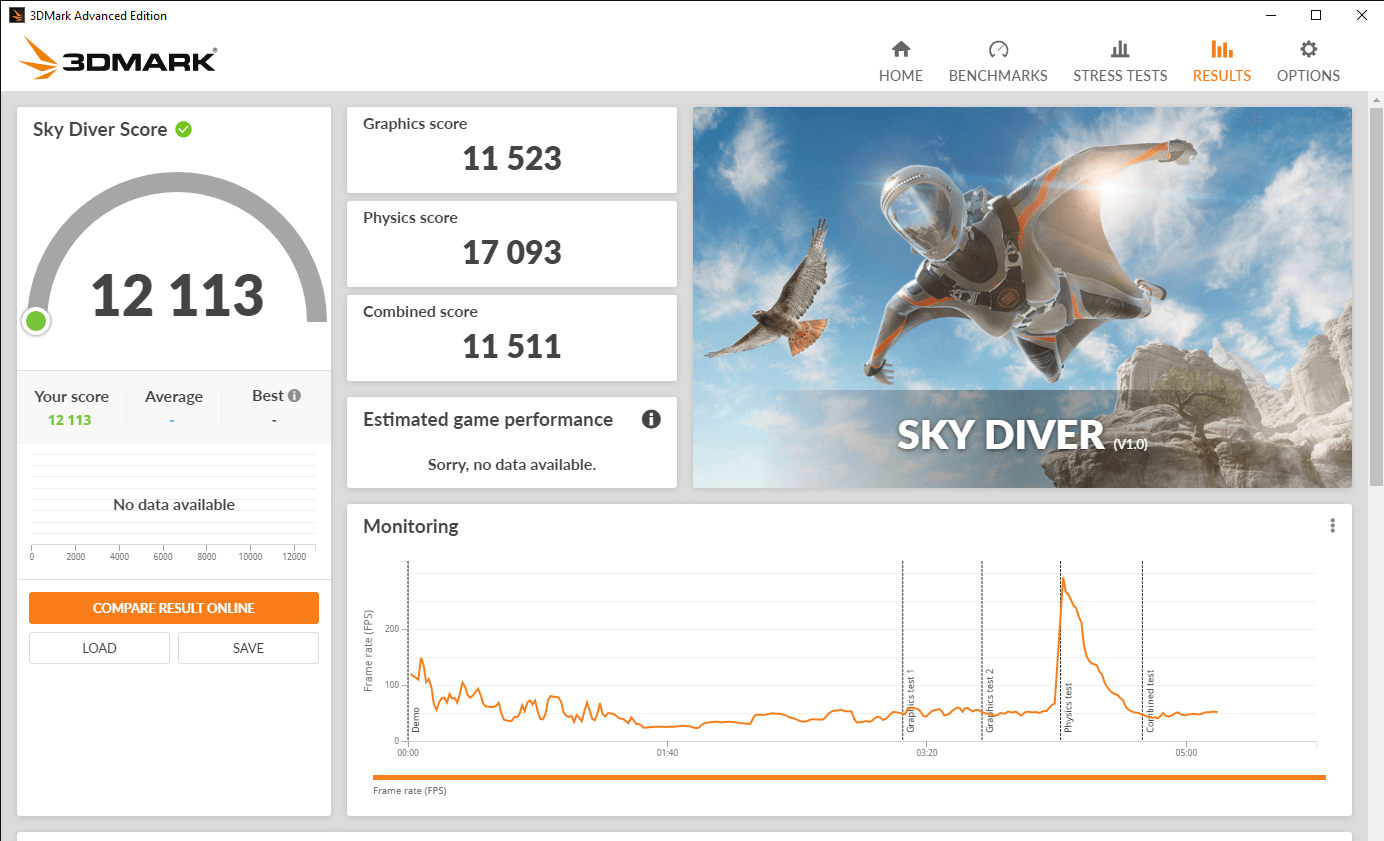The height and width of the screenshot is (841, 1384).
Task: Click the Combined test marker line
Action: tap(1142, 650)
